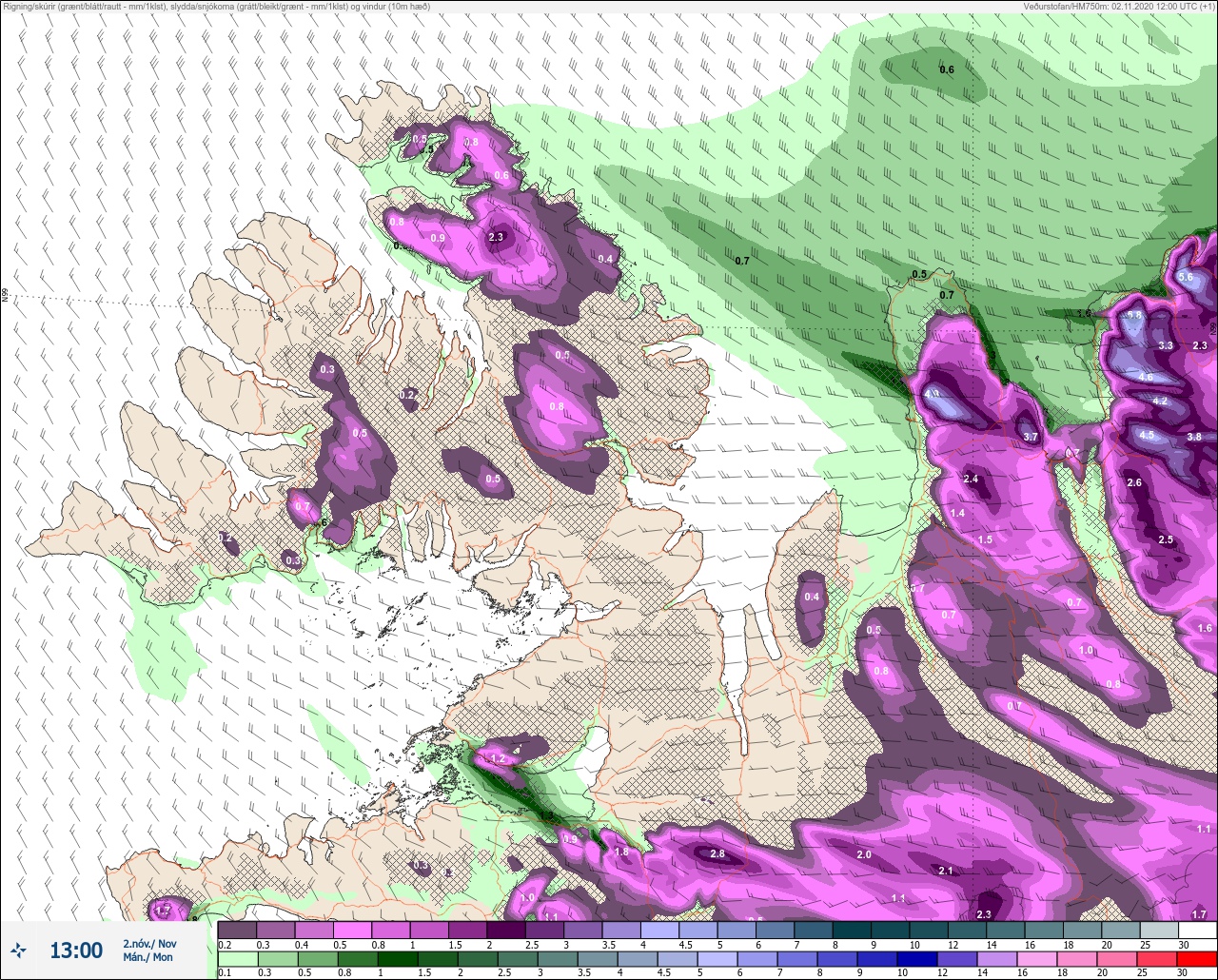Click the 4.2 precipitation value on the map
The height and width of the screenshot is (980, 1218).
tap(1160, 402)
